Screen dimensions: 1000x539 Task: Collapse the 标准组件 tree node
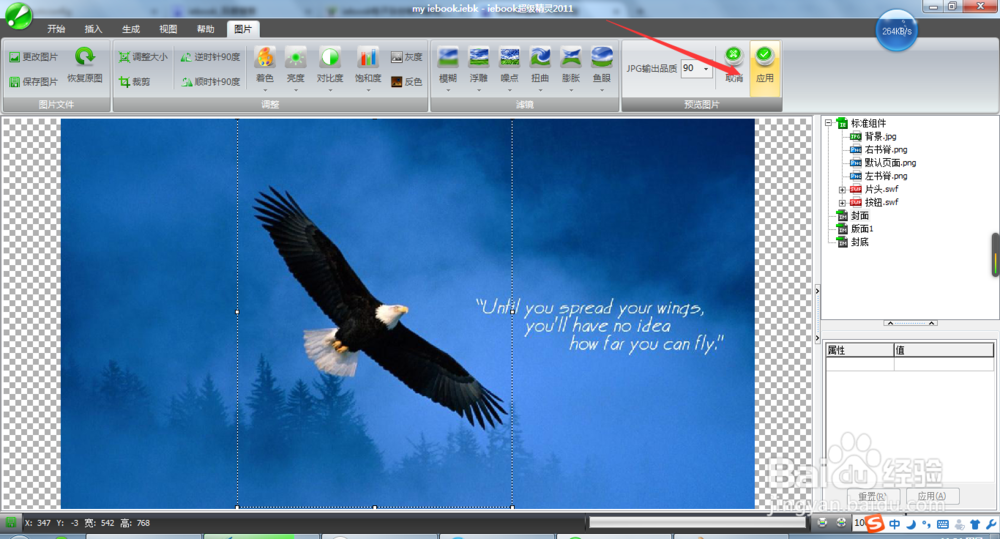828,122
